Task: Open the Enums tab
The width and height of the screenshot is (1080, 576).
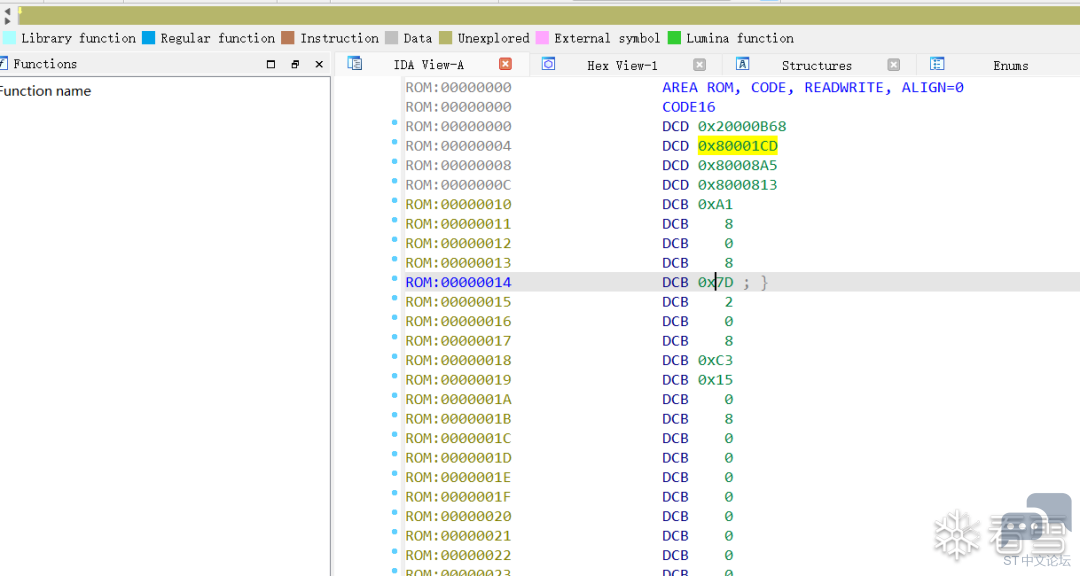Action: pyautogui.click(x=1010, y=65)
